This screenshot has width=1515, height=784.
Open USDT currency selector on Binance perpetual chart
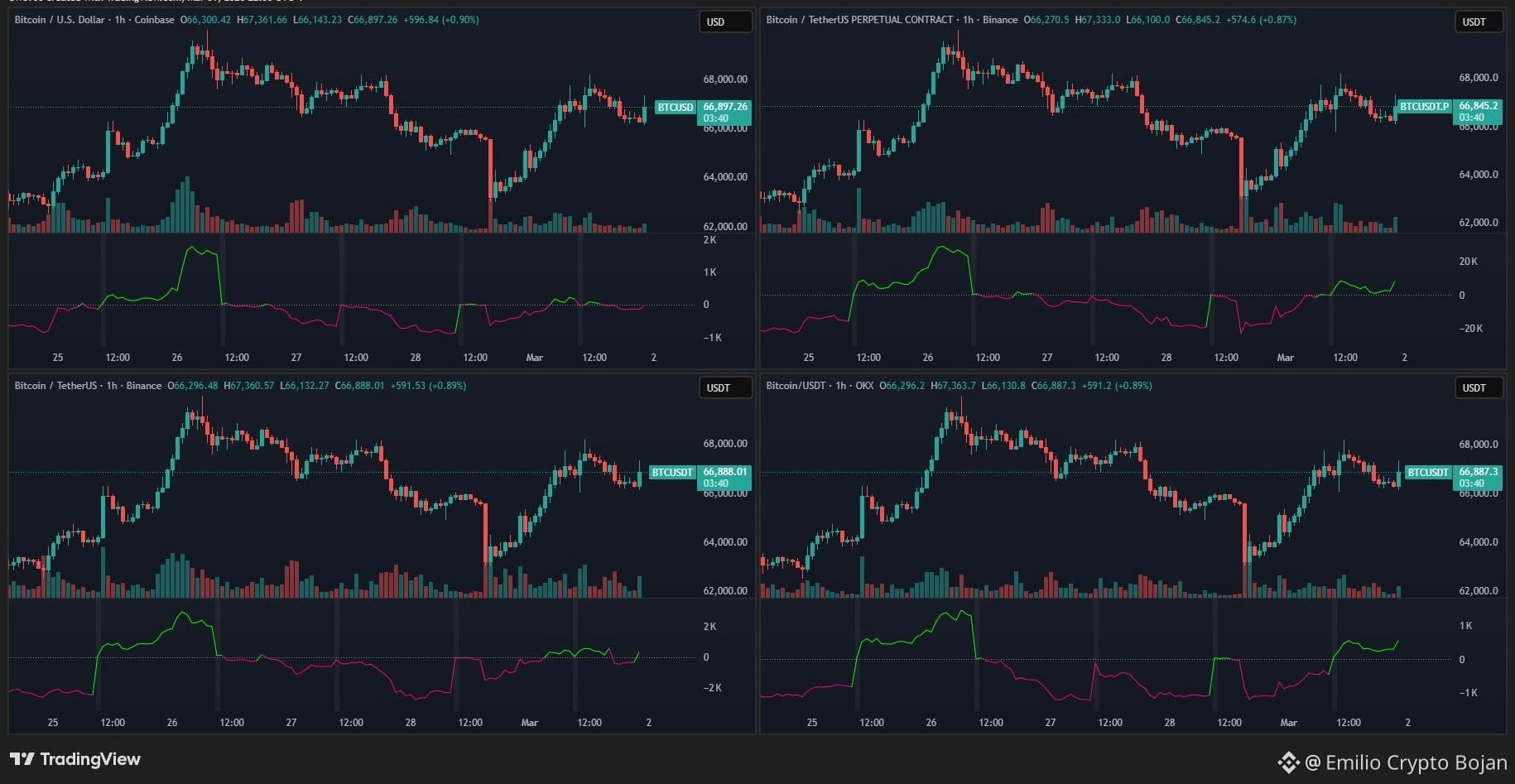1479,22
